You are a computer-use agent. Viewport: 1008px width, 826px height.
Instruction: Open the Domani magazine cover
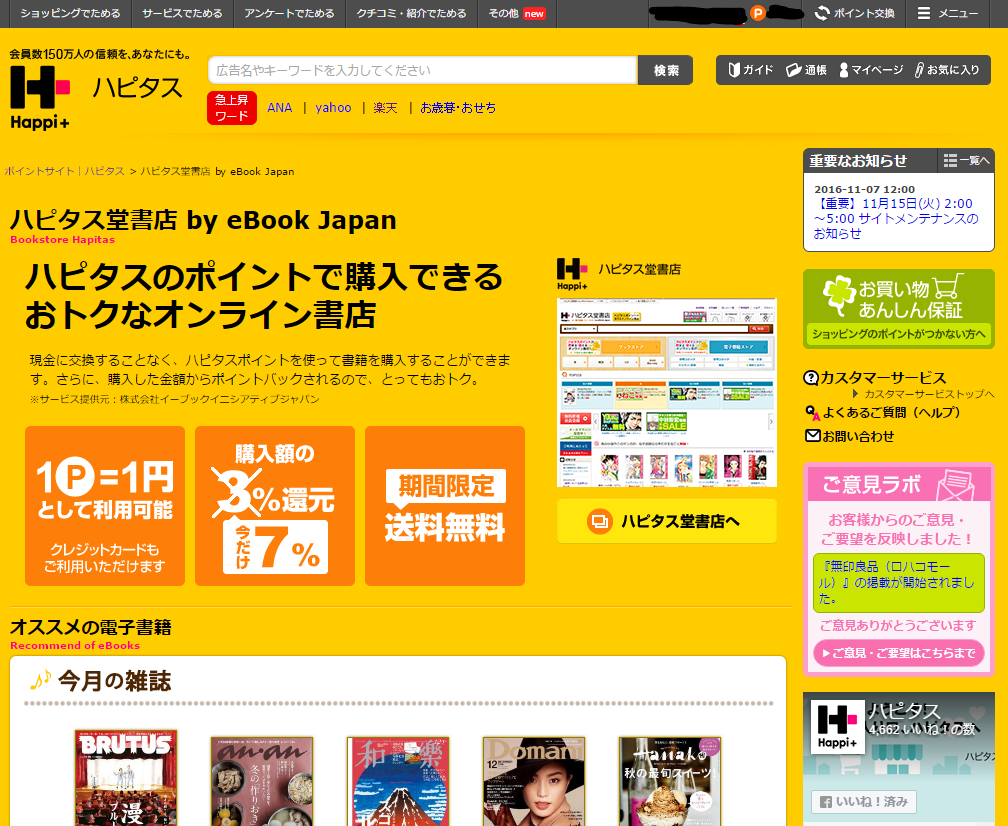[534, 781]
